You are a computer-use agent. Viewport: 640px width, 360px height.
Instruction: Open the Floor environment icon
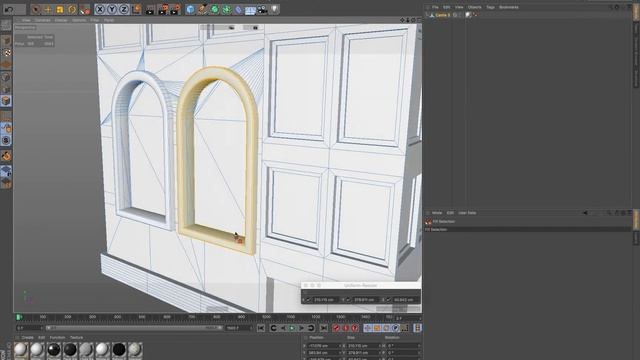250,9
